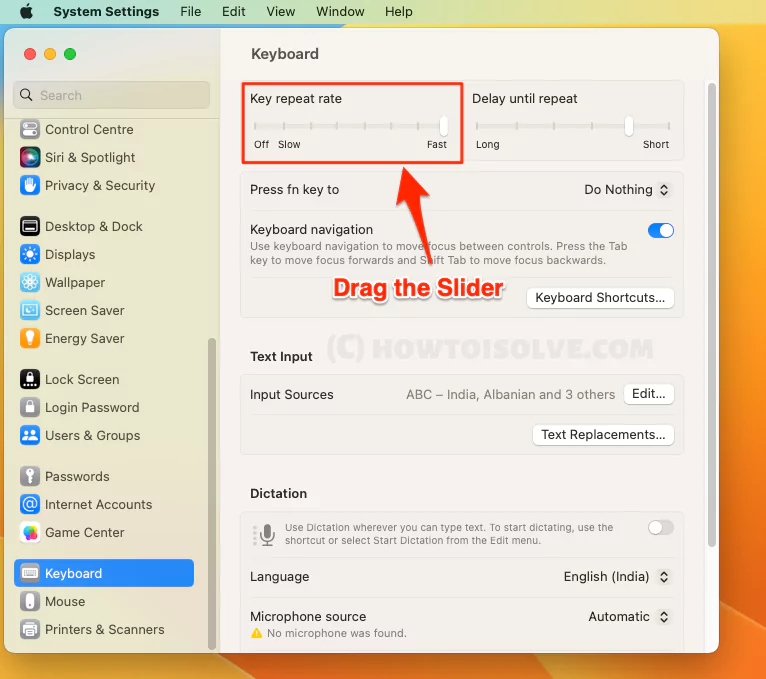
Task: Select the Siri & Spotlight icon
Action: coord(30,157)
